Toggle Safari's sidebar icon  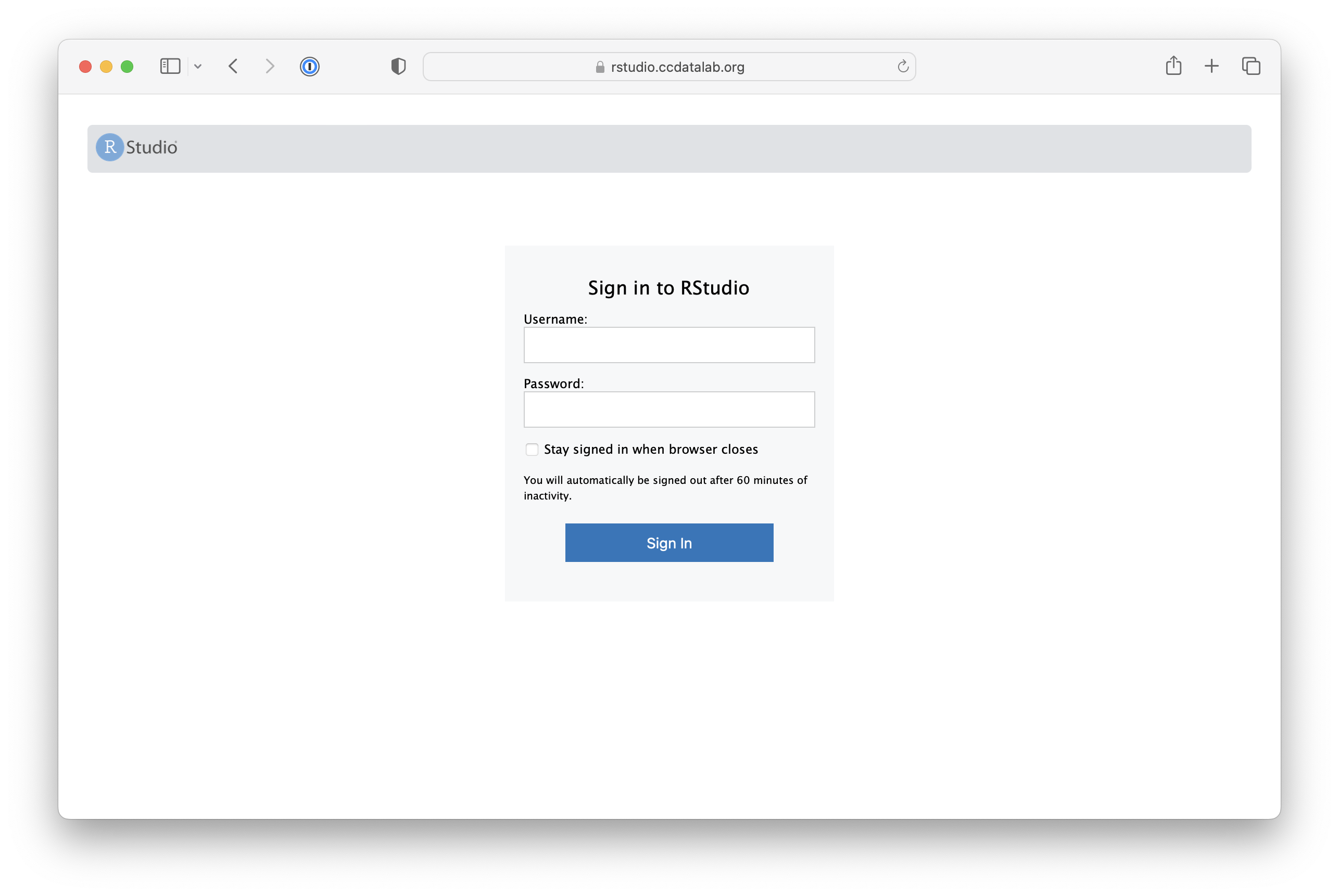coord(169,66)
